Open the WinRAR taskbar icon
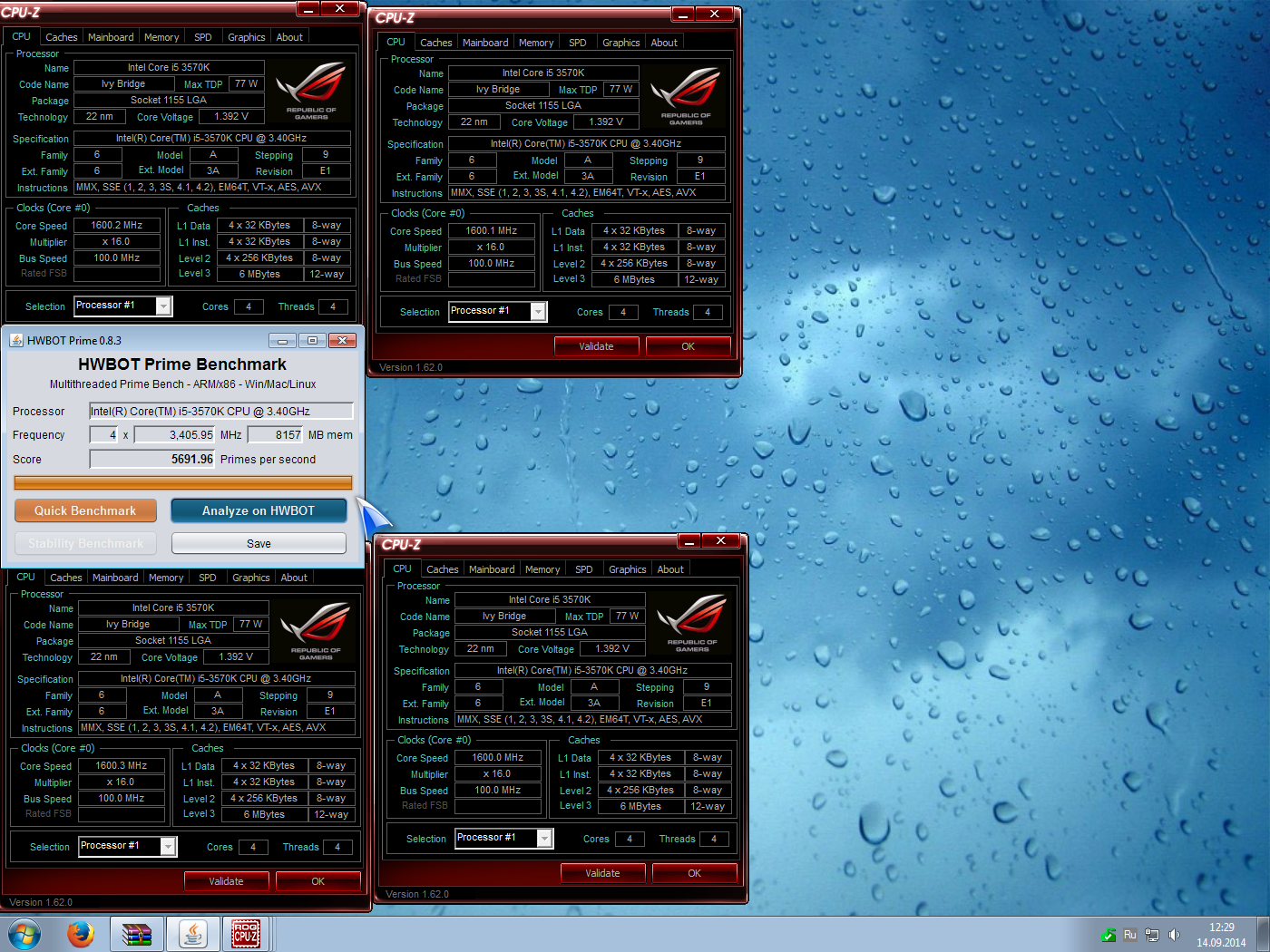Screen dimensions: 1270x952 point(137,934)
